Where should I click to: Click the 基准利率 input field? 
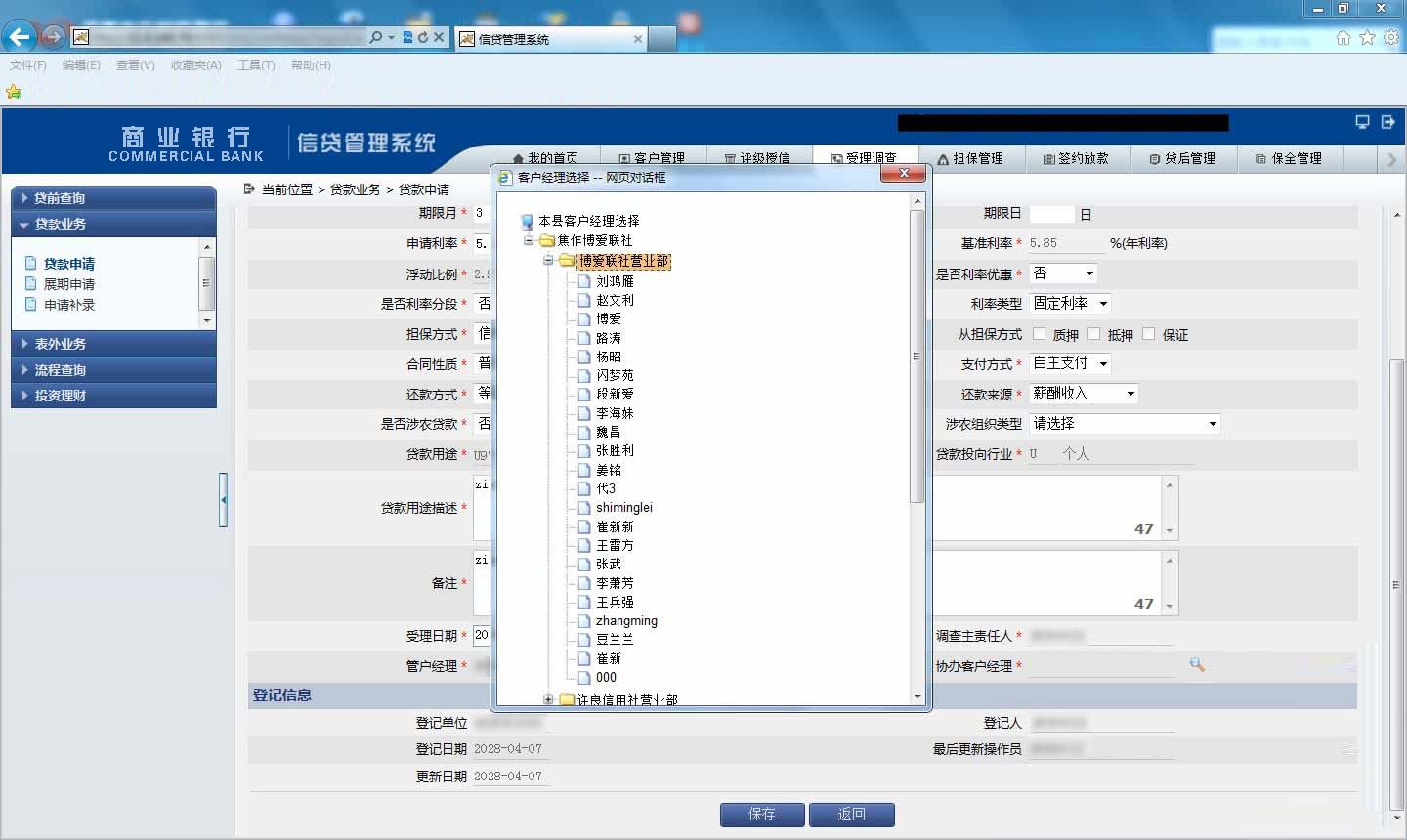click(1066, 243)
